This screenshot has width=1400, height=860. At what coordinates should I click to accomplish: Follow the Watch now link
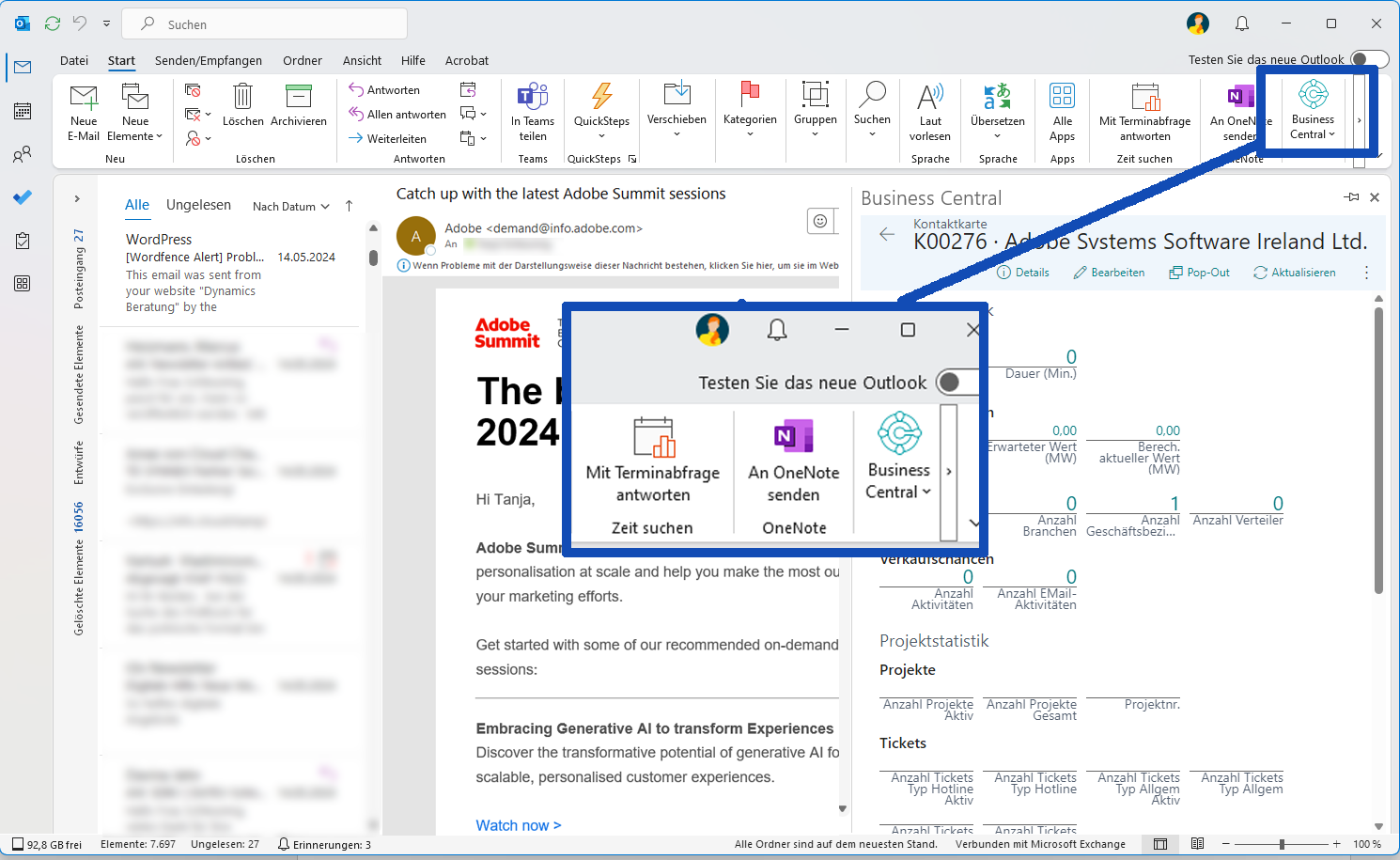click(519, 825)
